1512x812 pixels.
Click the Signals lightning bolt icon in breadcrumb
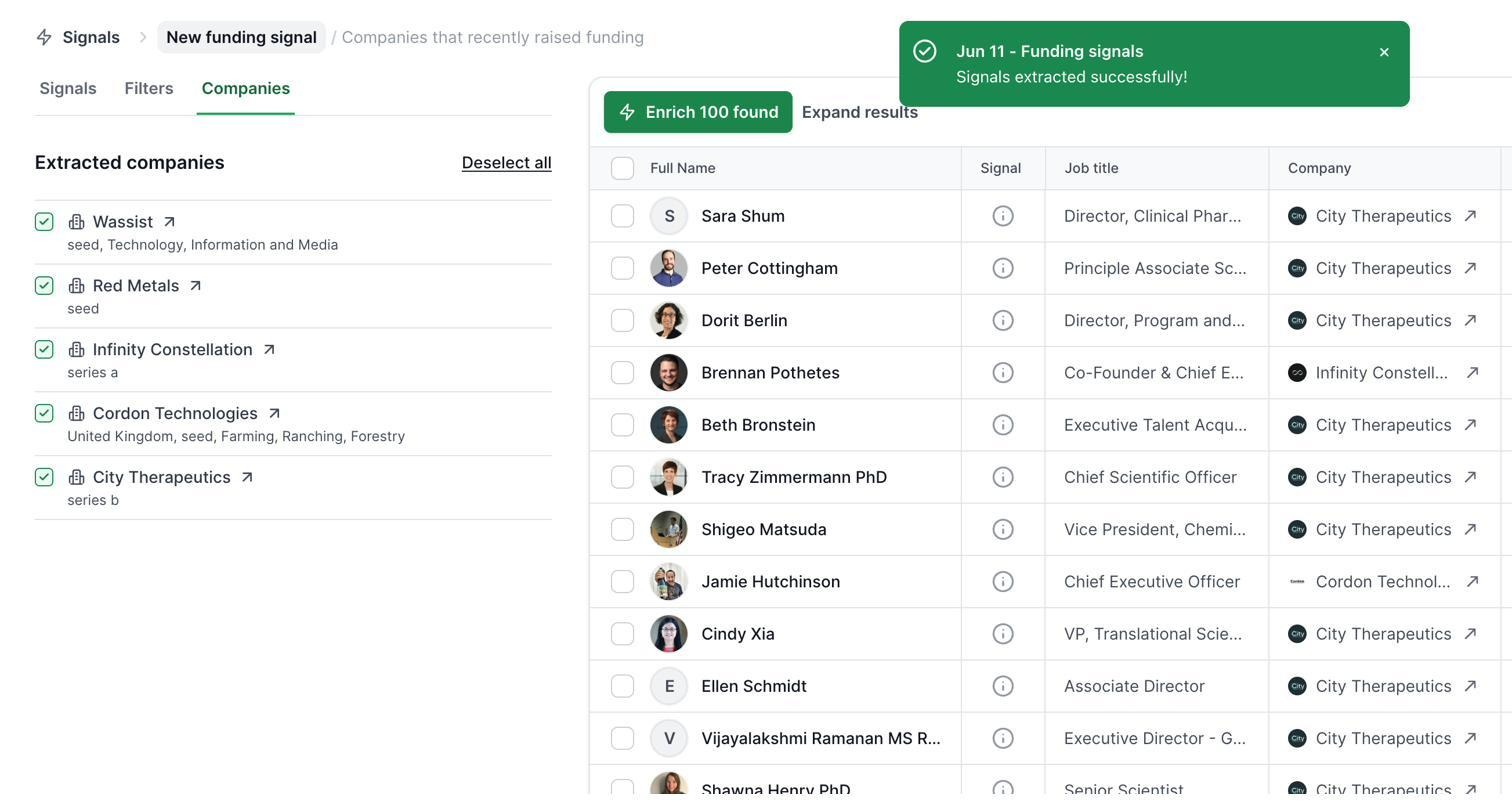44,38
